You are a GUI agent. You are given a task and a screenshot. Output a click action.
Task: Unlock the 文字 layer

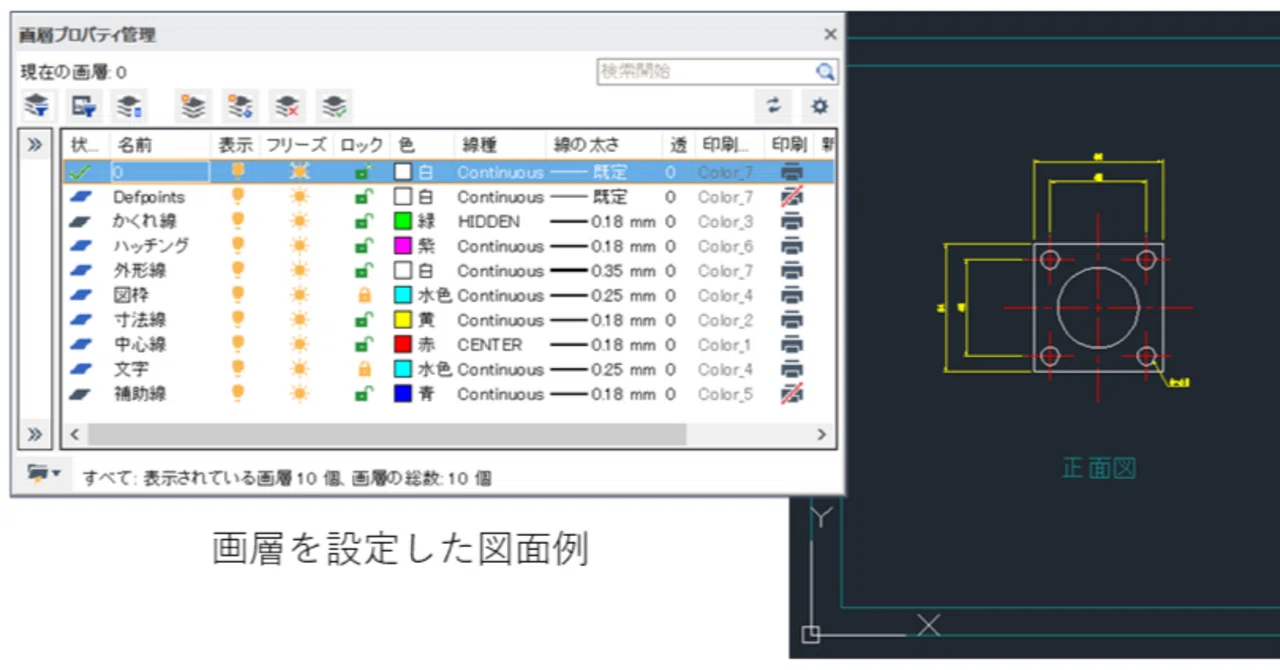[364, 369]
